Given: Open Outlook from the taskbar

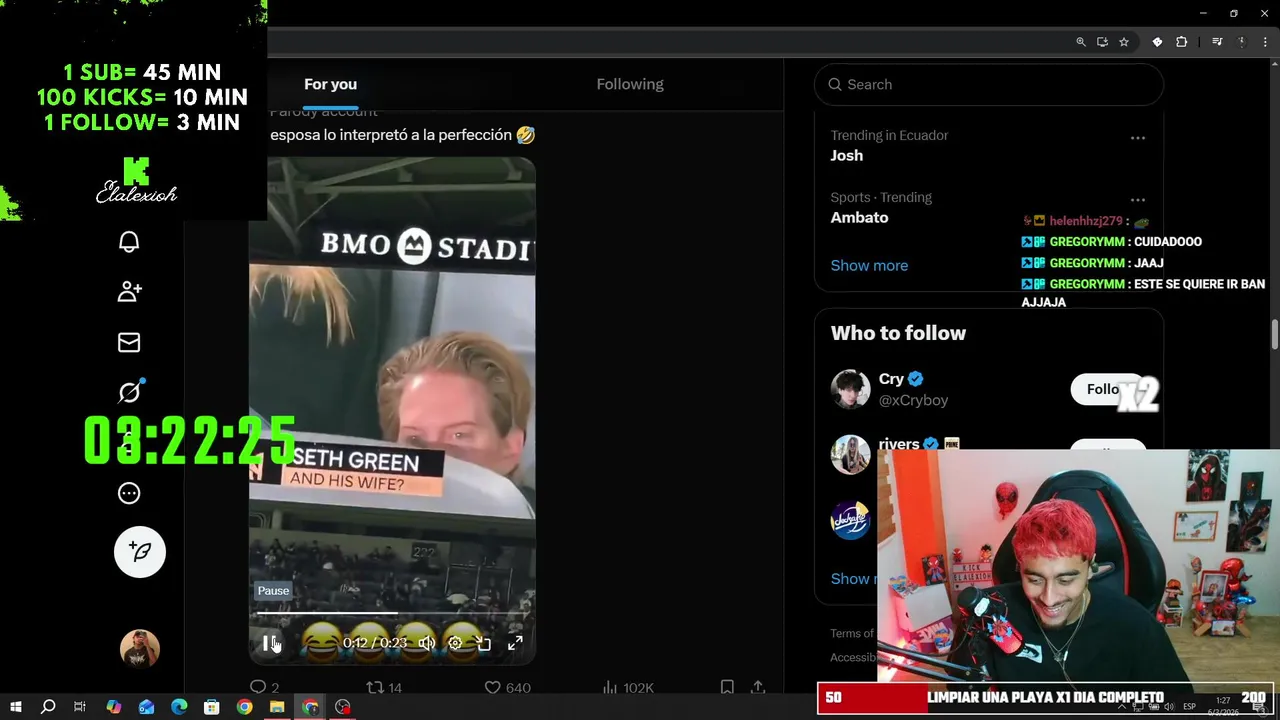Looking at the screenshot, I should 146,707.
